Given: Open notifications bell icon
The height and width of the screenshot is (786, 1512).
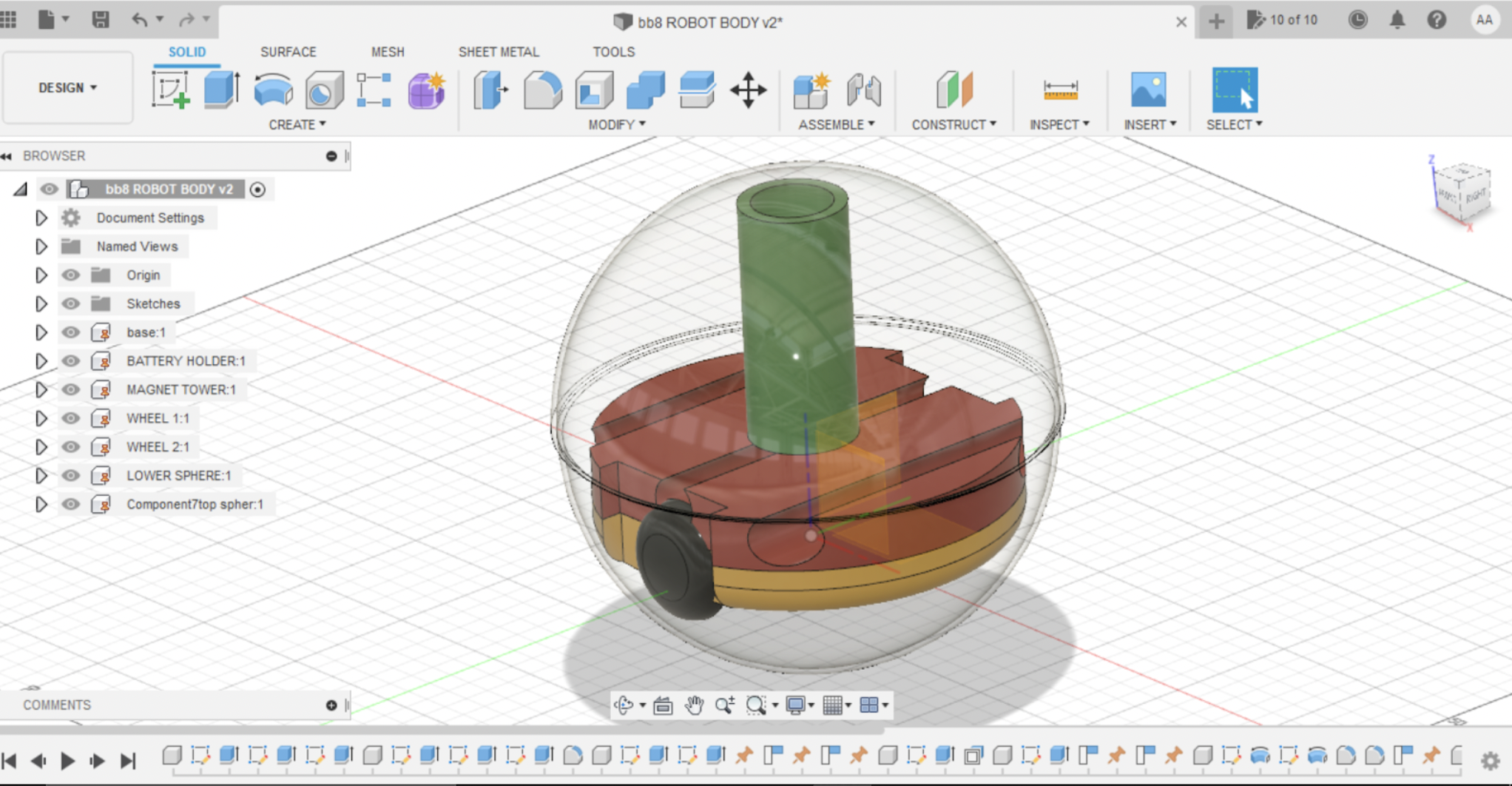Looking at the screenshot, I should tap(1397, 20).
